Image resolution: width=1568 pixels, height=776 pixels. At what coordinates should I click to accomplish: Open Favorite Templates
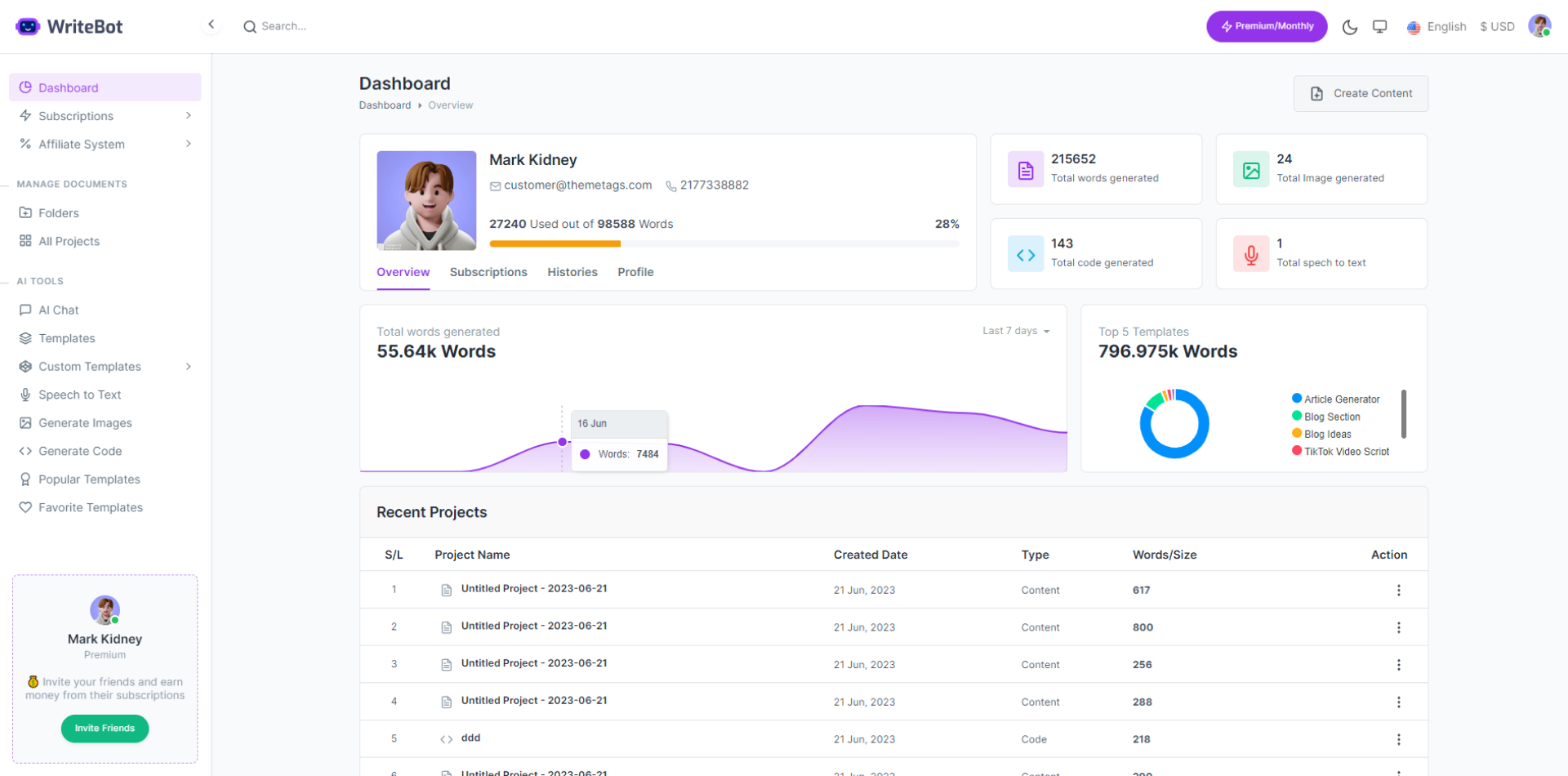pyautogui.click(x=90, y=506)
